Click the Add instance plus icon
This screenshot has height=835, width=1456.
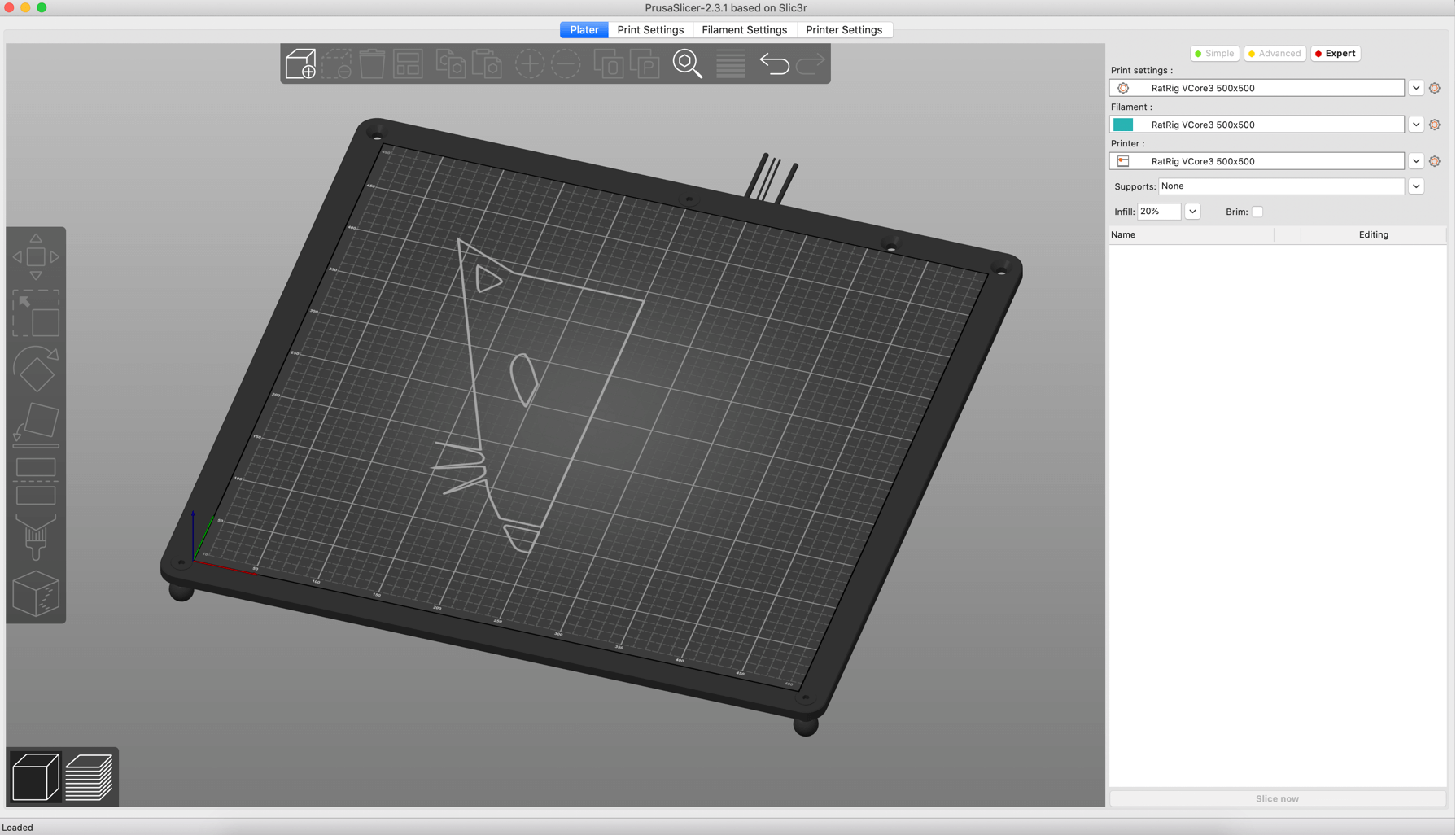pyautogui.click(x=529, y=63)
